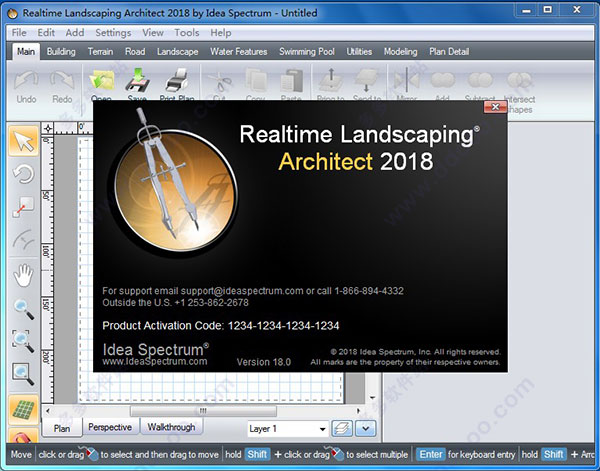Toggle the green grid icon

click(x=23, y=410)
